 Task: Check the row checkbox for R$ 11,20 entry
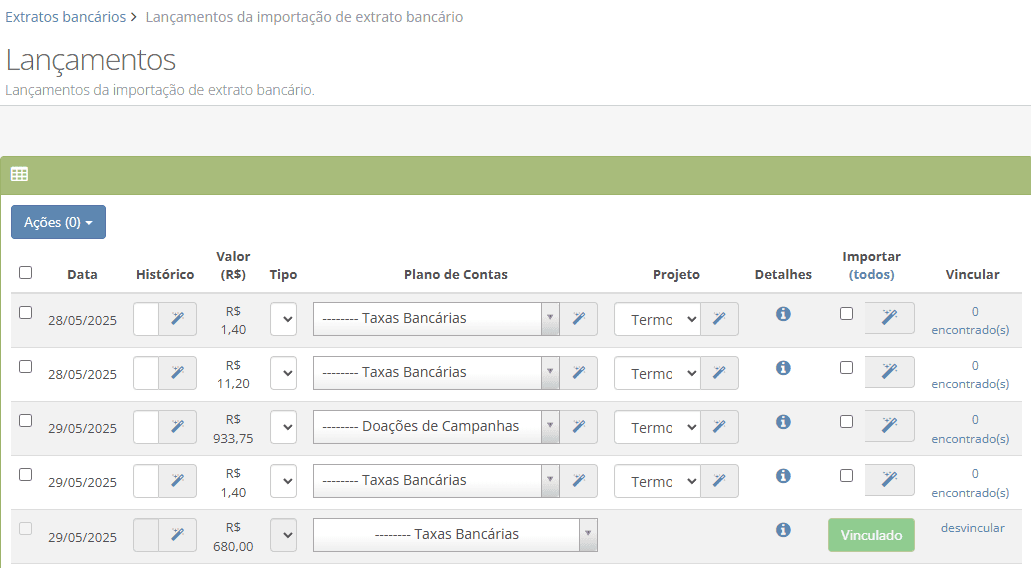click(x=26, y=366)
